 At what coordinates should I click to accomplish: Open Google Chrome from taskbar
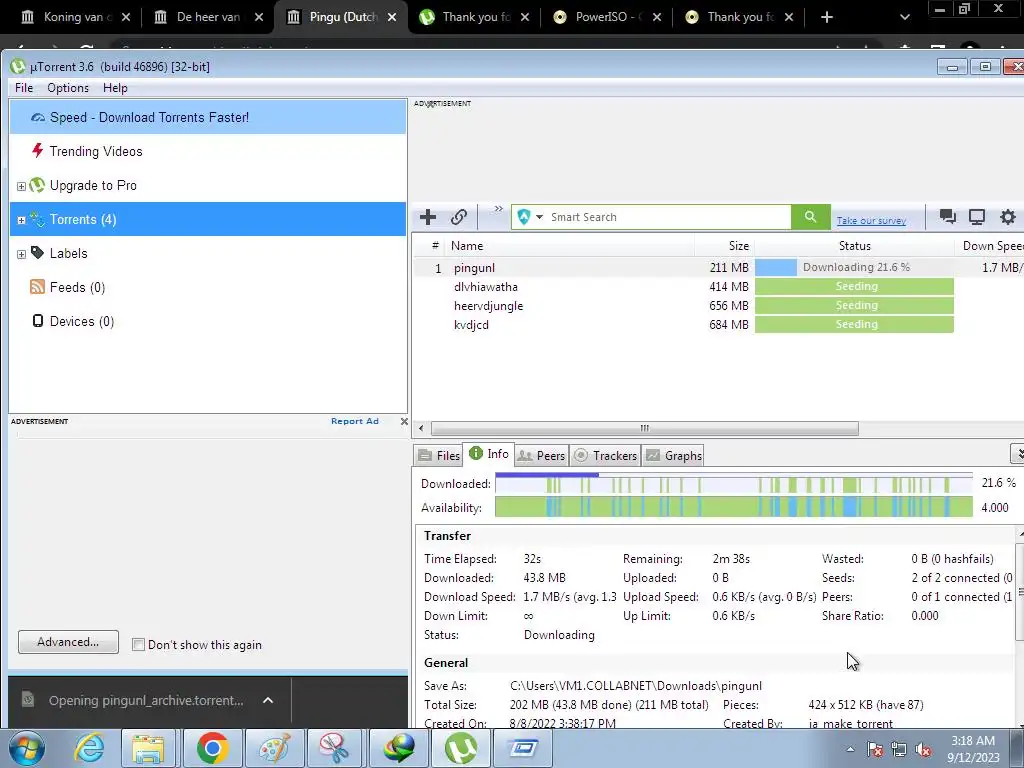pos(212,748)
